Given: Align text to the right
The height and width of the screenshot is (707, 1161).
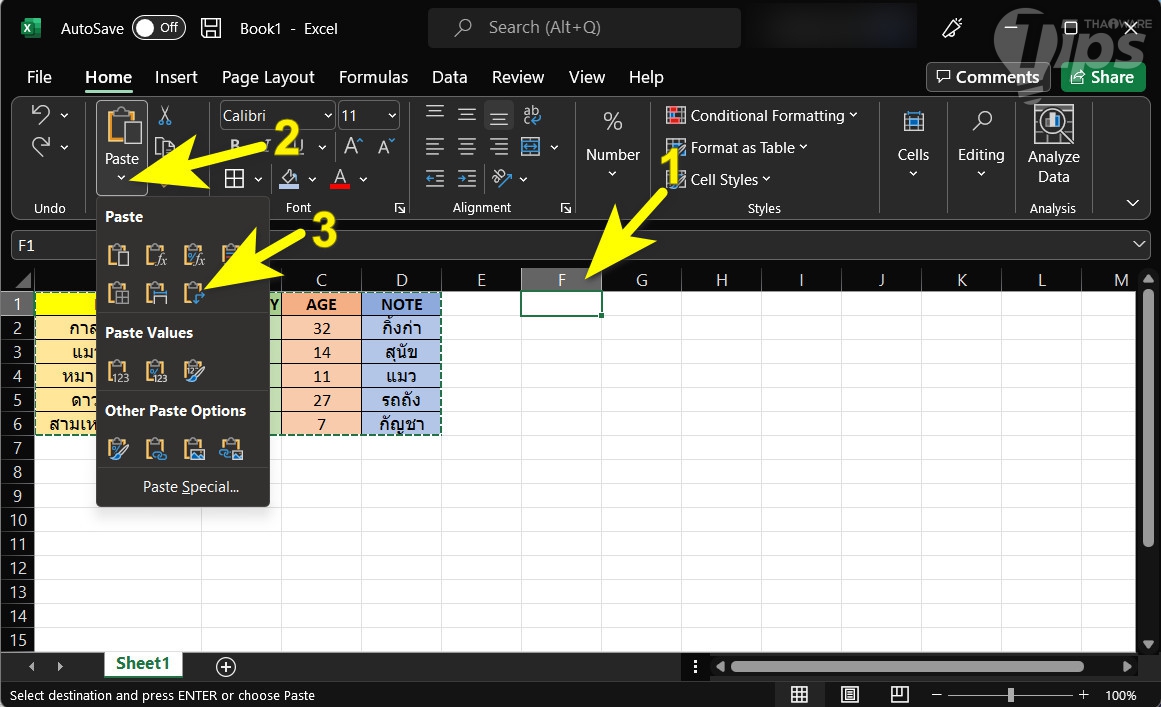Looking at the screenshot, I should [x=499, y=147].
